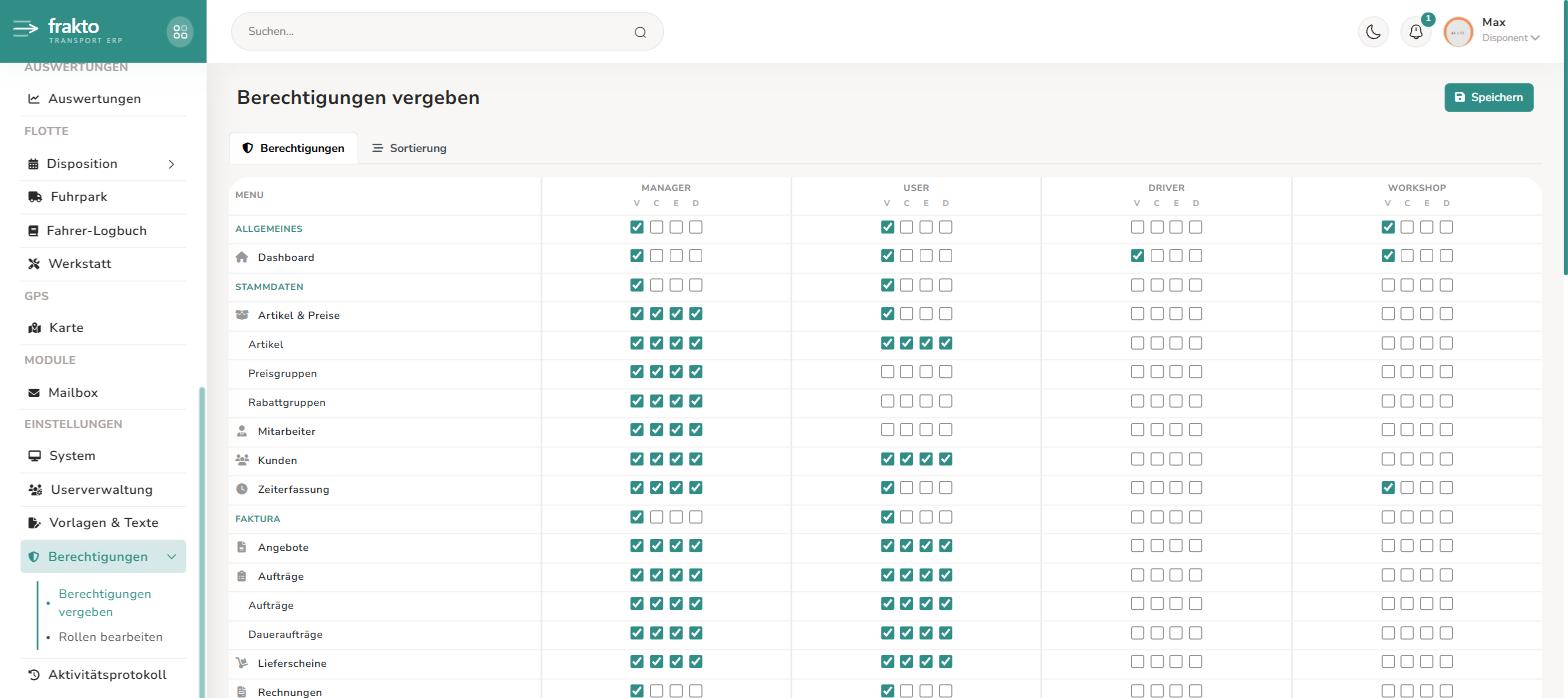Open Berechtigungen vergeben submenu item
The image size is (1568, 698).
[x=105, y=603]
